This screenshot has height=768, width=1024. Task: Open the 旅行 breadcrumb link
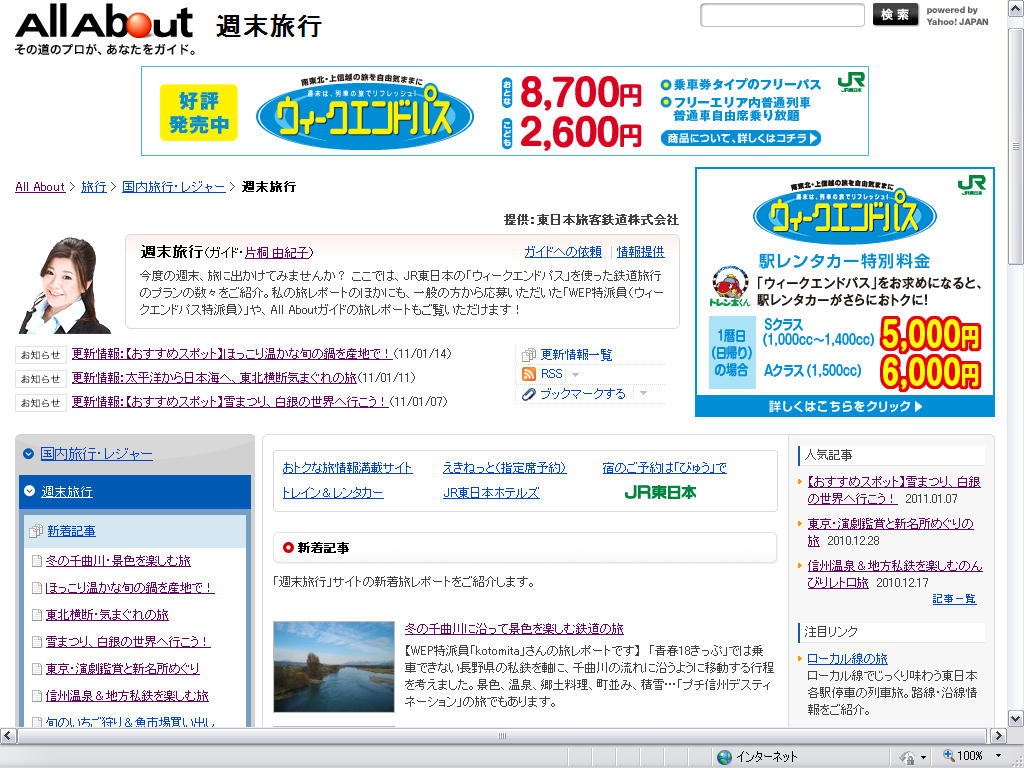[x=93, y=187]
